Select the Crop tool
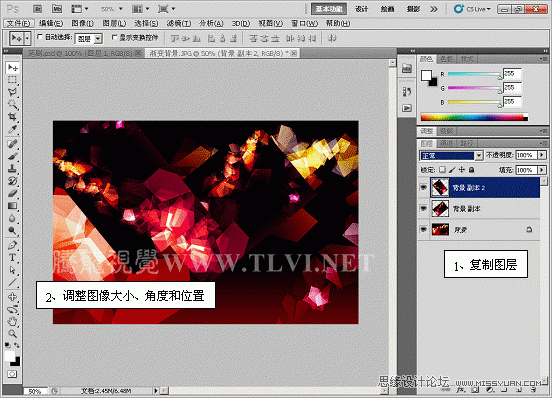The image size is (552, 398). [x=13, y=116]
